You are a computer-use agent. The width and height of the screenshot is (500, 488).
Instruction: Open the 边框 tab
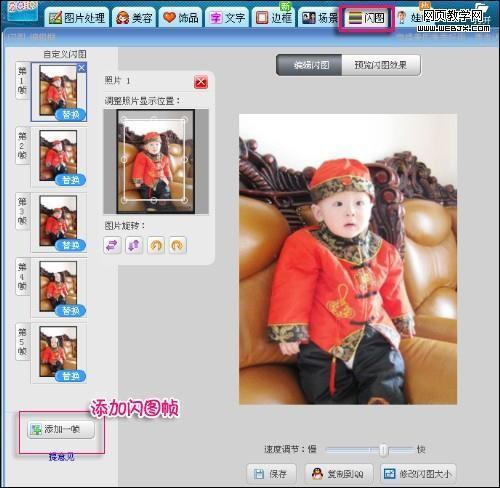point(274,18)
